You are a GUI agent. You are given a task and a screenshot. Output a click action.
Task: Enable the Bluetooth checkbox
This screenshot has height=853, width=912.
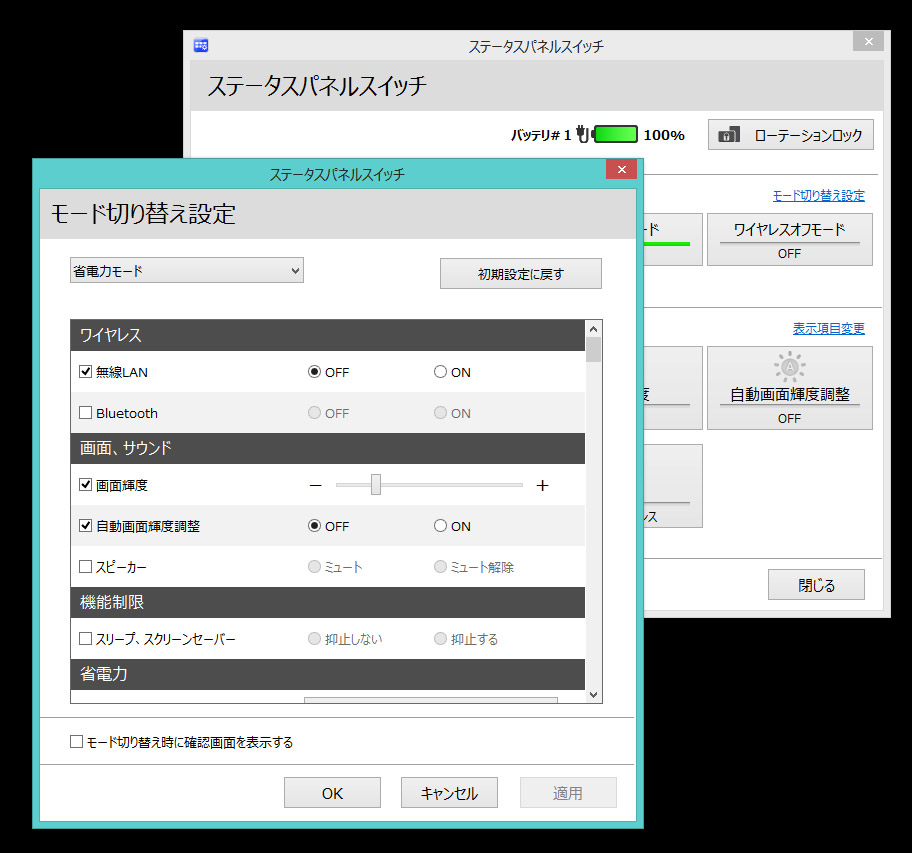[x=86, y=413]
